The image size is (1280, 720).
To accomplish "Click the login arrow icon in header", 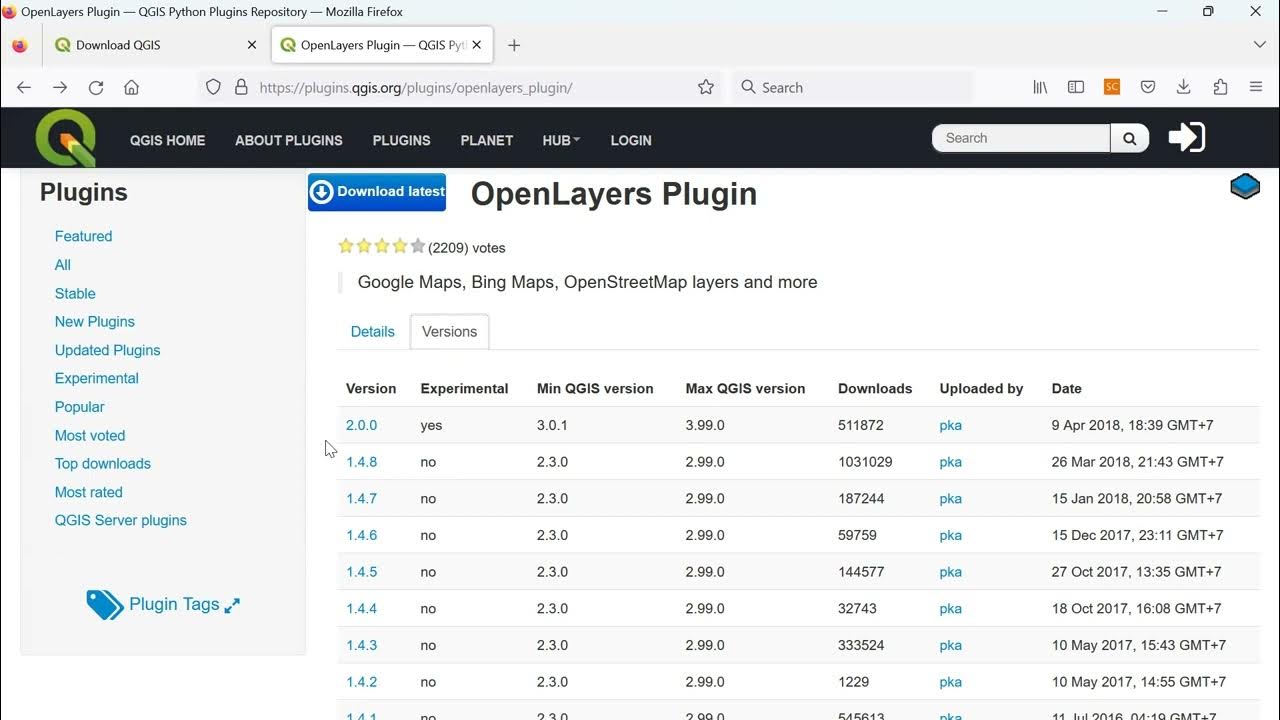I will point(1186,138).
